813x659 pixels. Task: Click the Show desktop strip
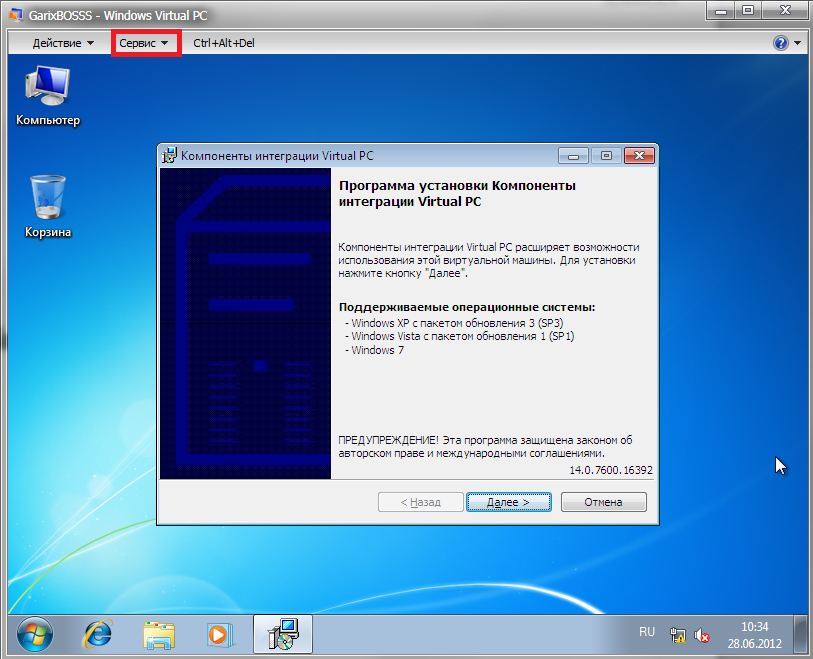[800, 634]
